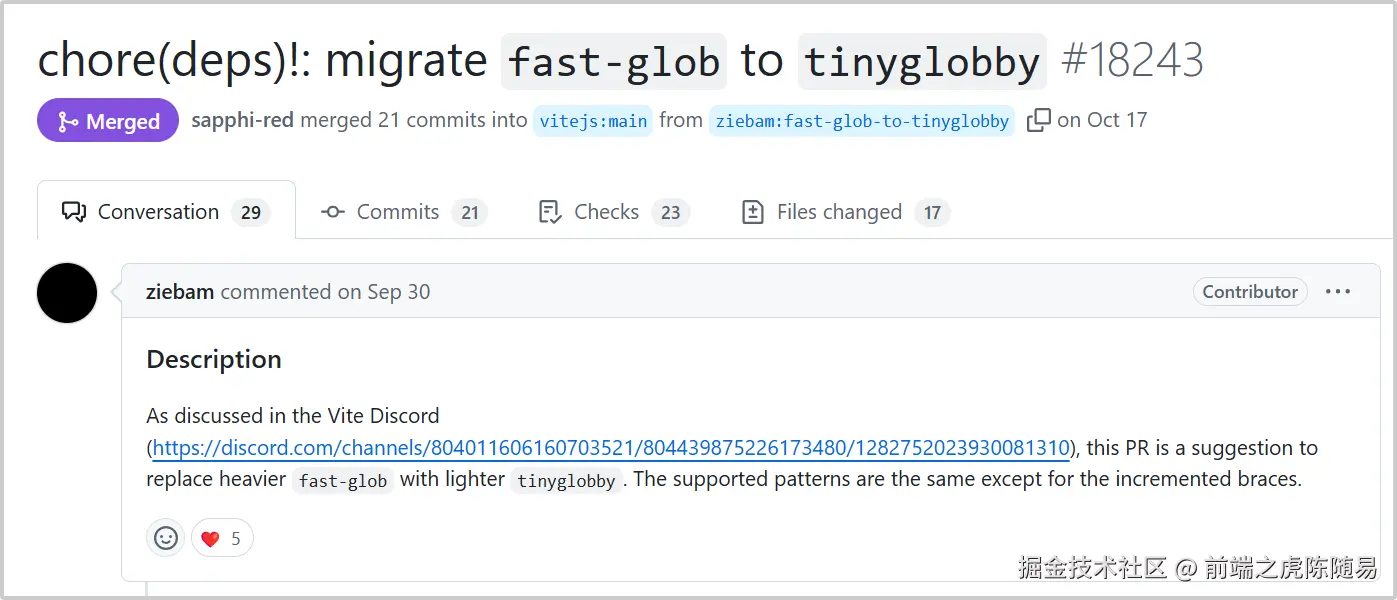Click the purple Merged status badge
Image resolution: width=1397 pixels, height=600 pixels.
[x=108, y=121]
